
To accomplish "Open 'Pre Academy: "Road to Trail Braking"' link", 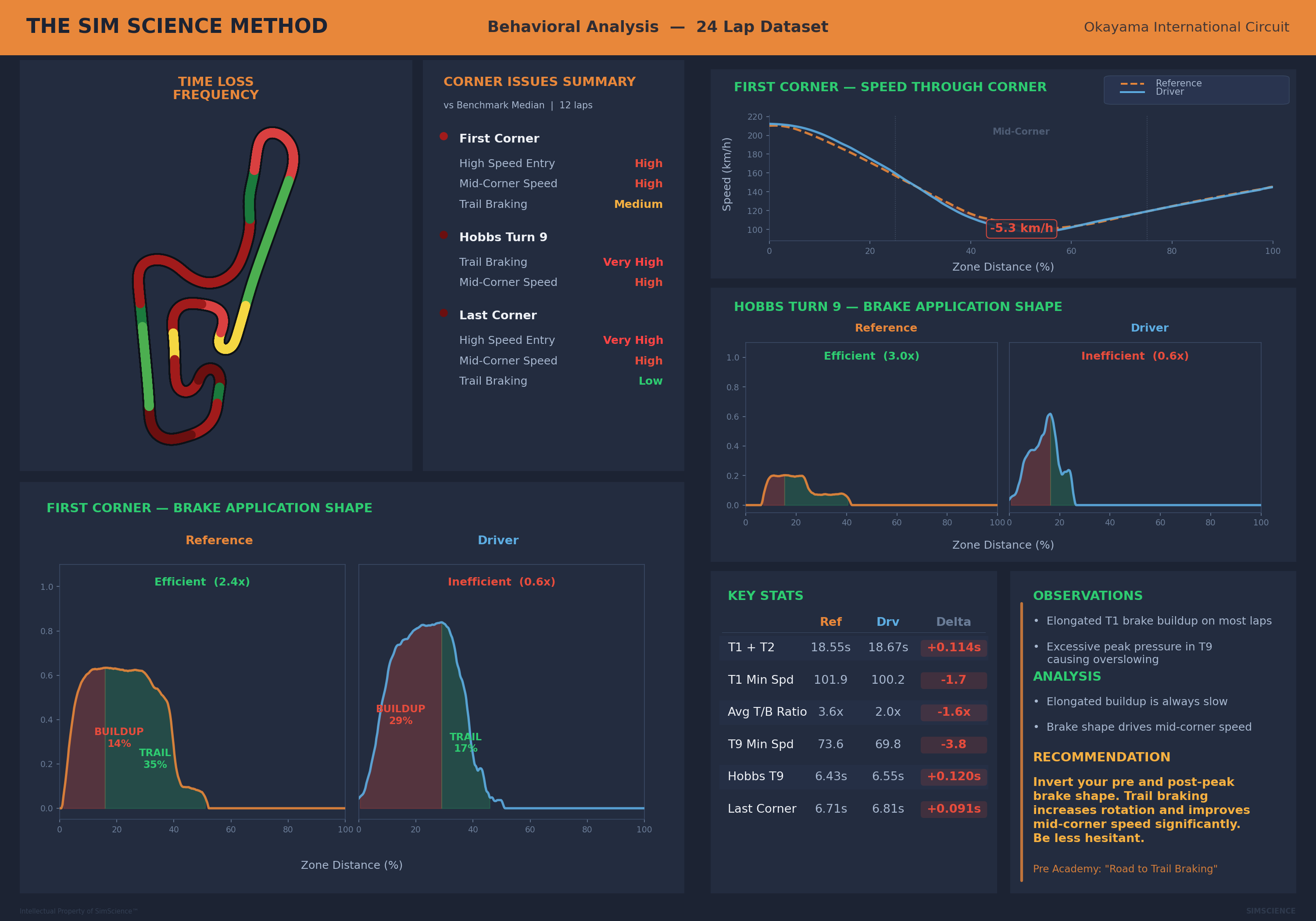I will coord(1125,869).
